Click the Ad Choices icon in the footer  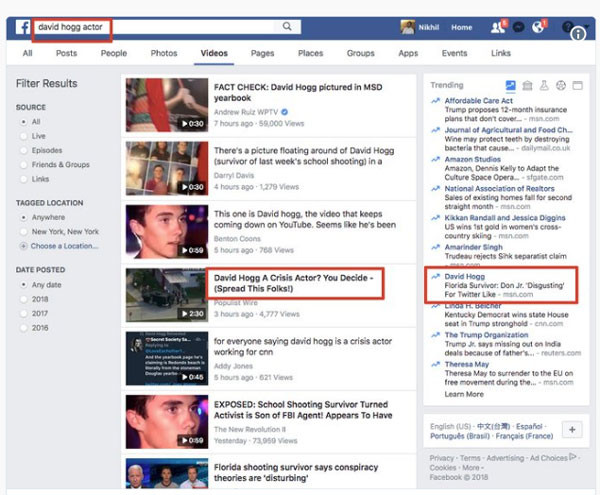573,457
